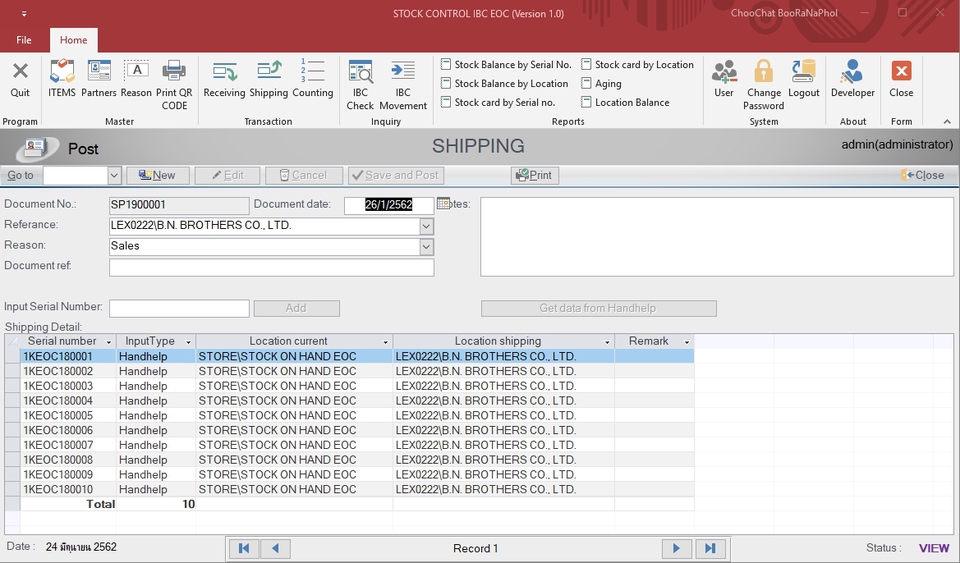This screenshot has height=563, width=960.
Task: Open the Location Balance report
Action: [625, 102]
